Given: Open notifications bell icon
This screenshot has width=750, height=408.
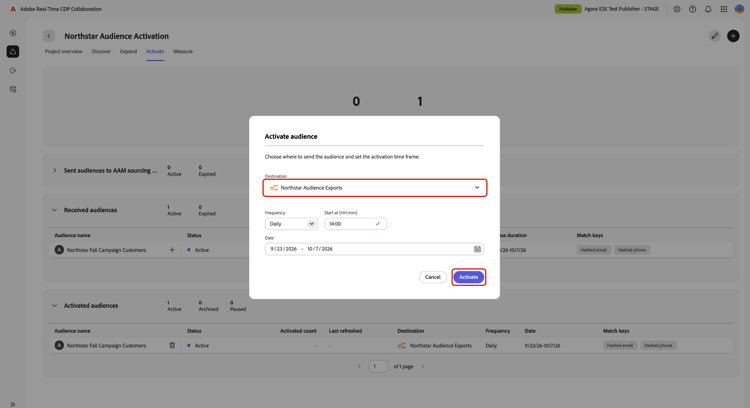Looking at the screenshot, I should coord(708,9).
